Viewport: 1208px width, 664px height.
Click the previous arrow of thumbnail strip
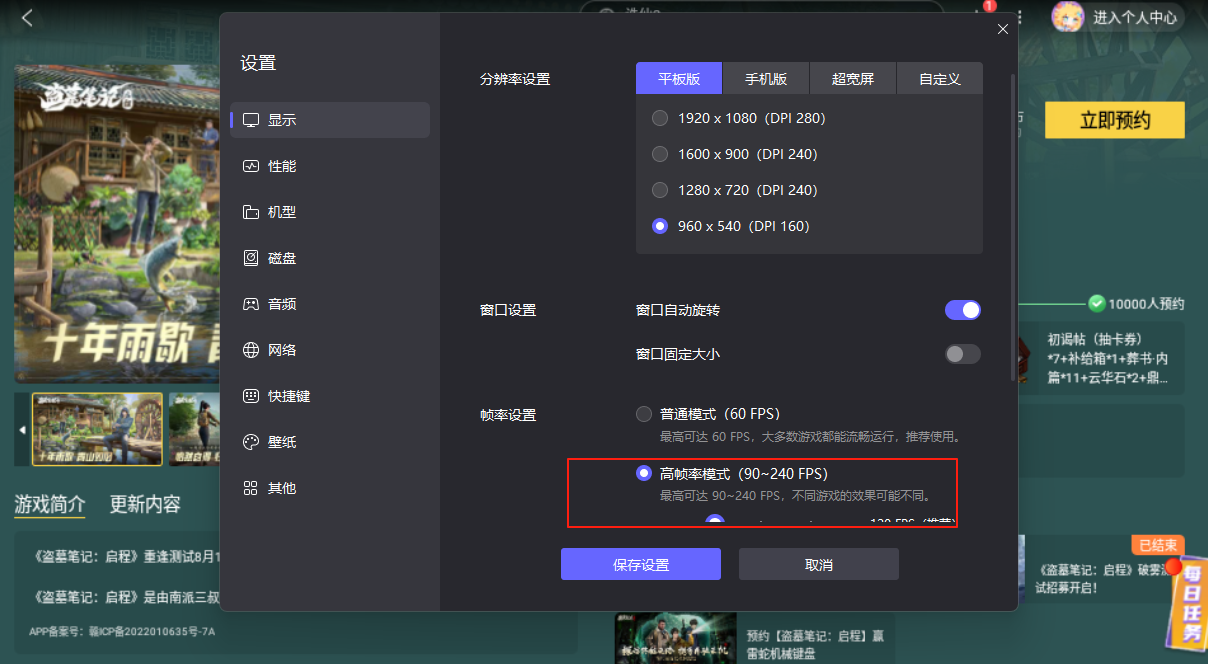[x=22, y=430]
